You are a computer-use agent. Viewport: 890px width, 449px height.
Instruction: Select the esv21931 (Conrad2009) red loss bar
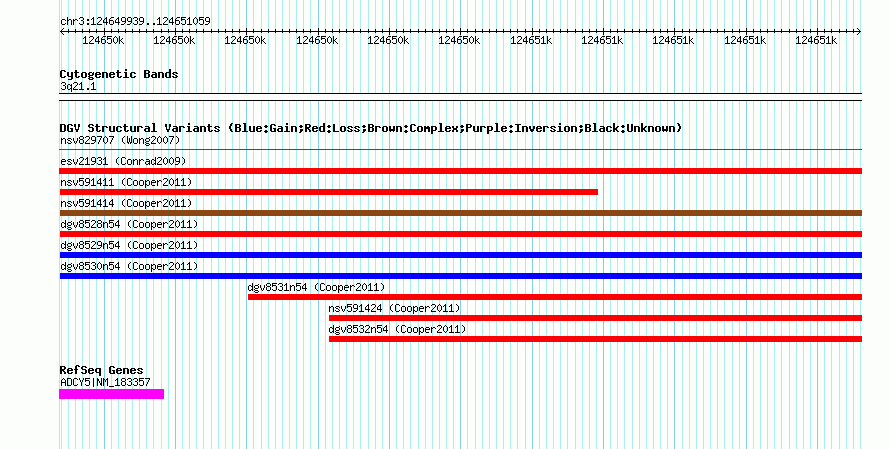tap(460, 171)
